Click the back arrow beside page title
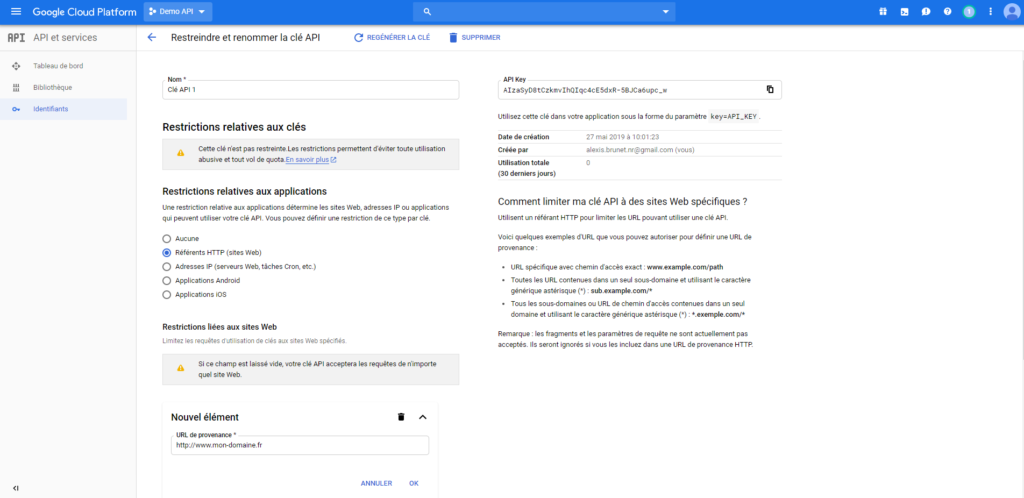 pyautogui.click(x=152, y=37)
